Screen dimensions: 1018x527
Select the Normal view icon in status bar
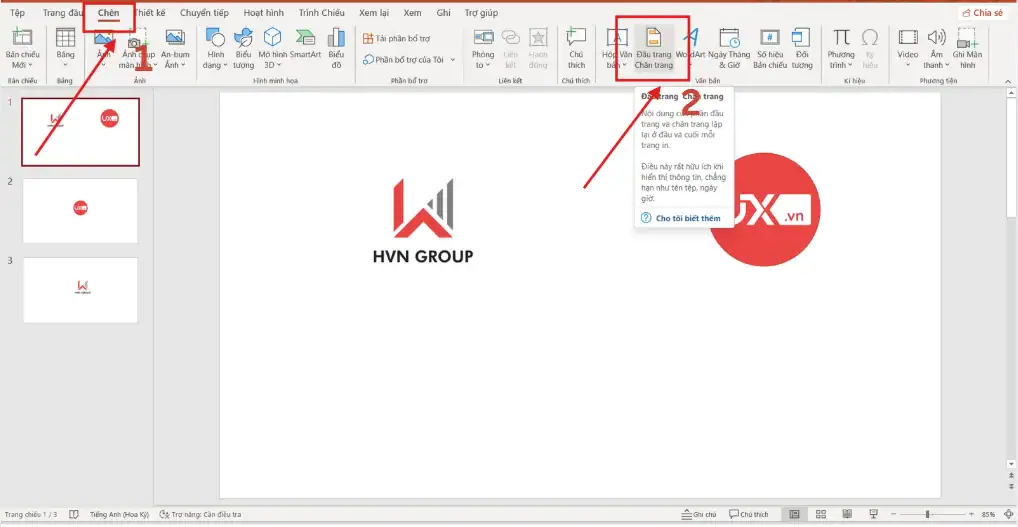(x=794, y=514)
